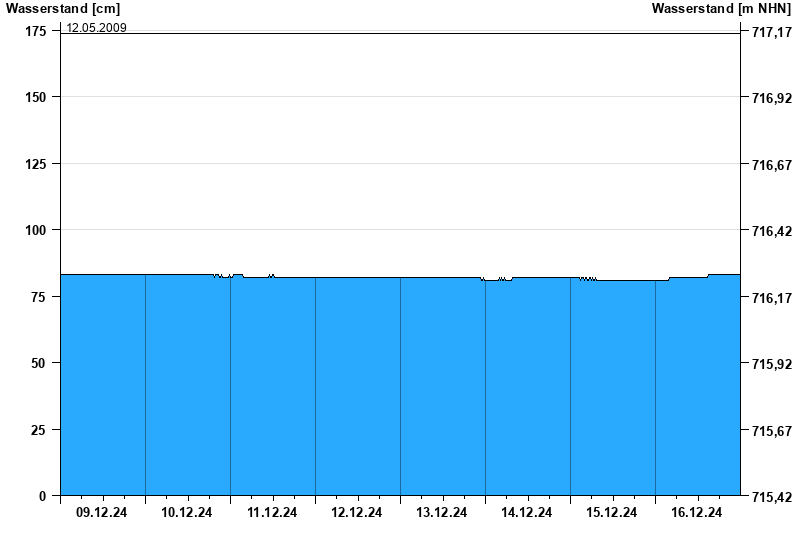
Task: Select the 715,92 right axis value
Action: click(771, 364)
